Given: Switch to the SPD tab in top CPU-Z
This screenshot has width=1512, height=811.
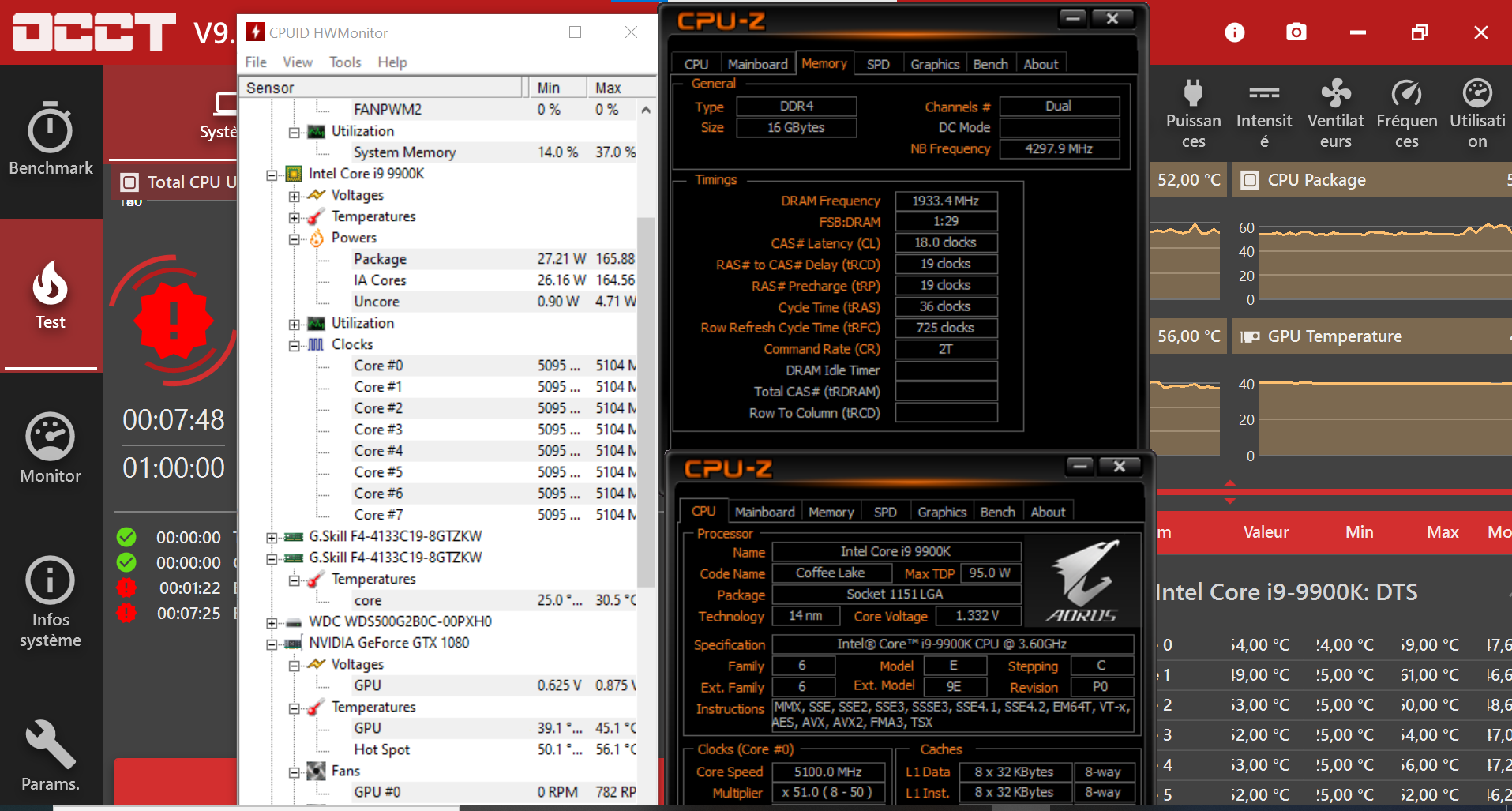Looking at the screenshot, I should coord(878,65).
